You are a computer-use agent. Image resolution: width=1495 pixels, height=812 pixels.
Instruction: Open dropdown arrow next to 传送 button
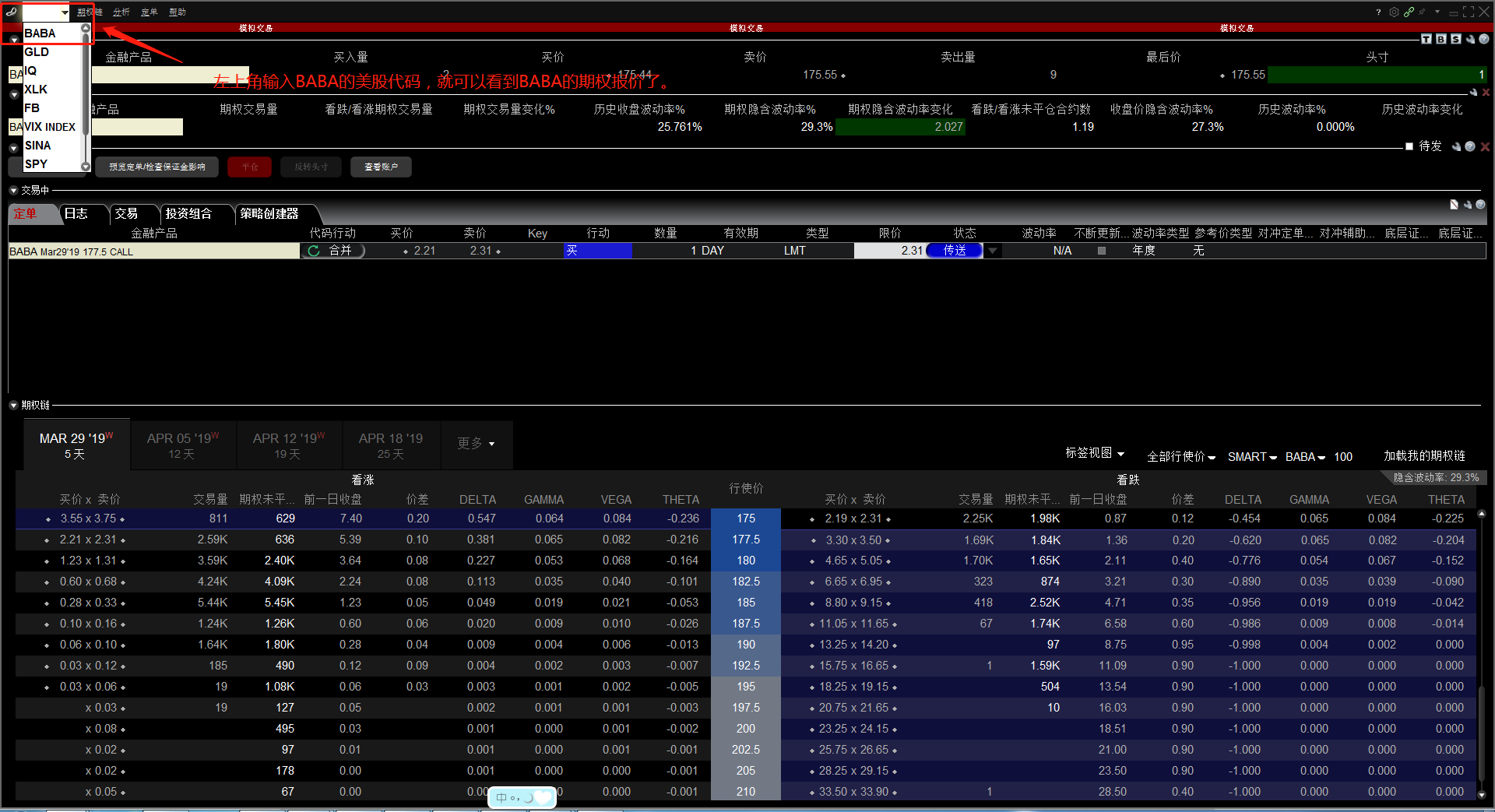click(993, 251)
